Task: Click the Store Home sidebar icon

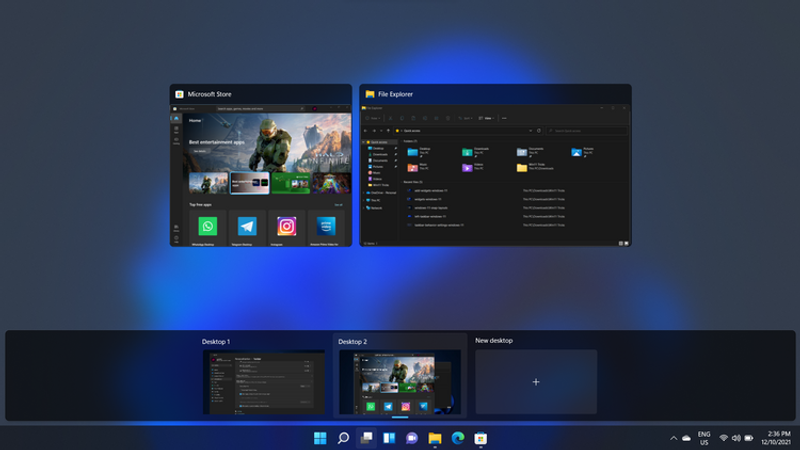Action: click(x=176, y=118)
